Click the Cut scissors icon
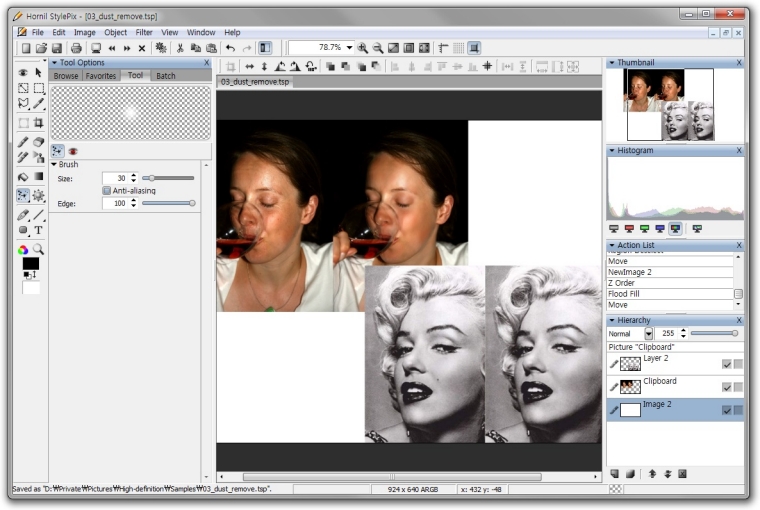 pyautogui.click(x=180, y=48)
